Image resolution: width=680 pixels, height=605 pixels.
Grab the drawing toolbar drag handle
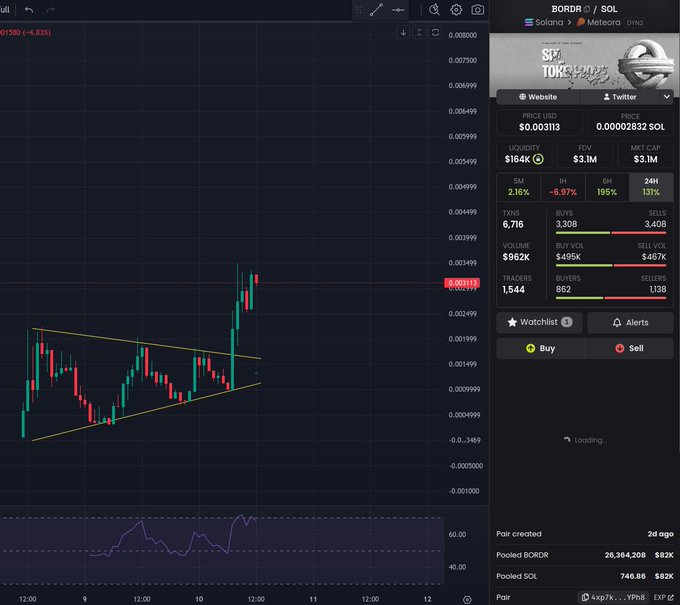coord(358,10)
